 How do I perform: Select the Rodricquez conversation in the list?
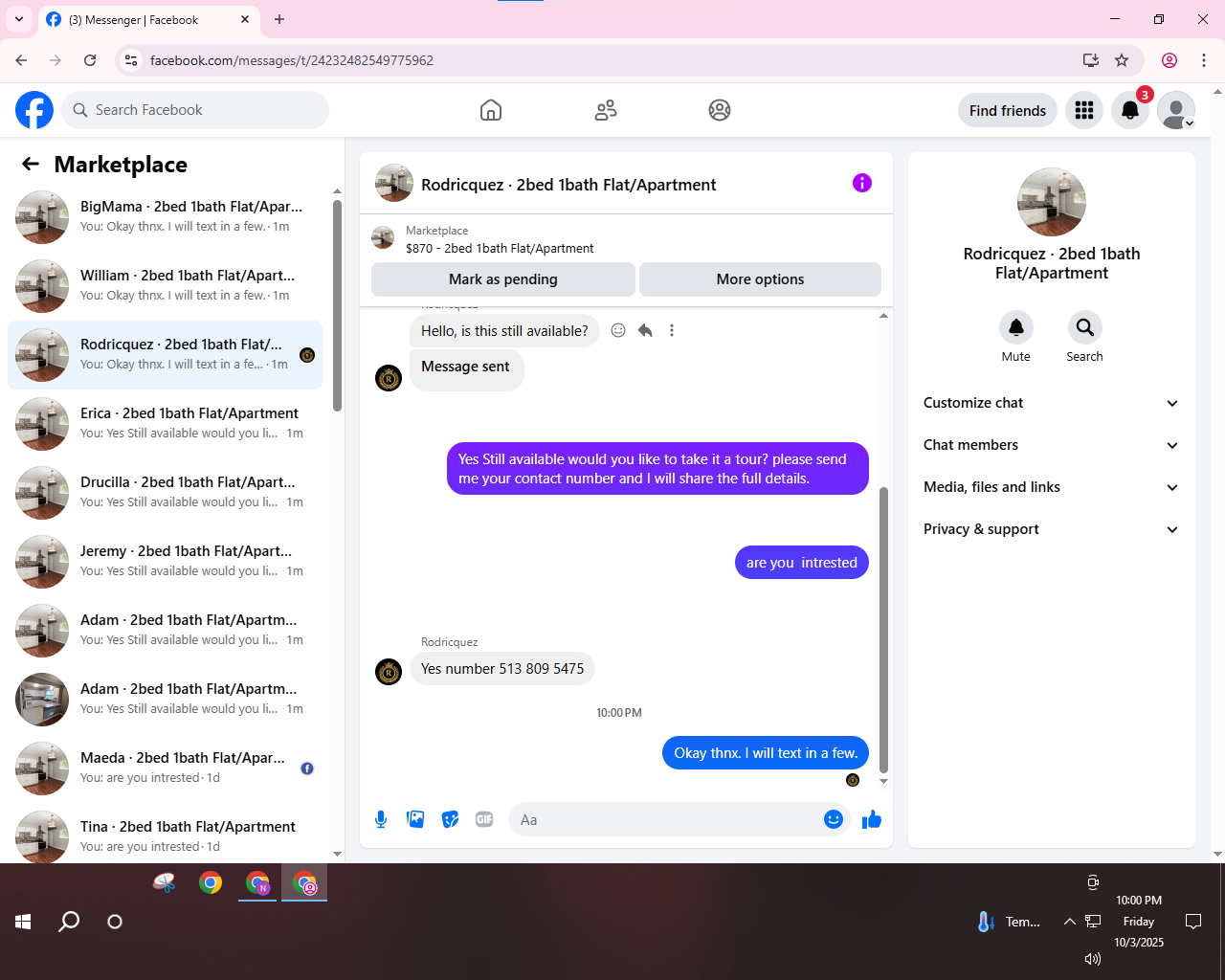165,355
